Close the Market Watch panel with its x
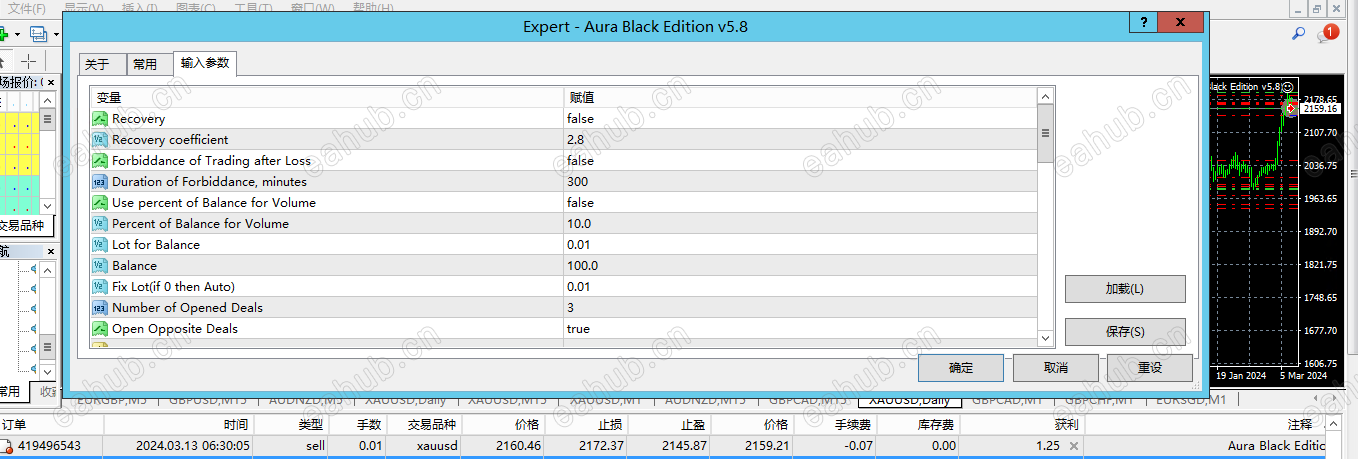 (x=51, y=81)
